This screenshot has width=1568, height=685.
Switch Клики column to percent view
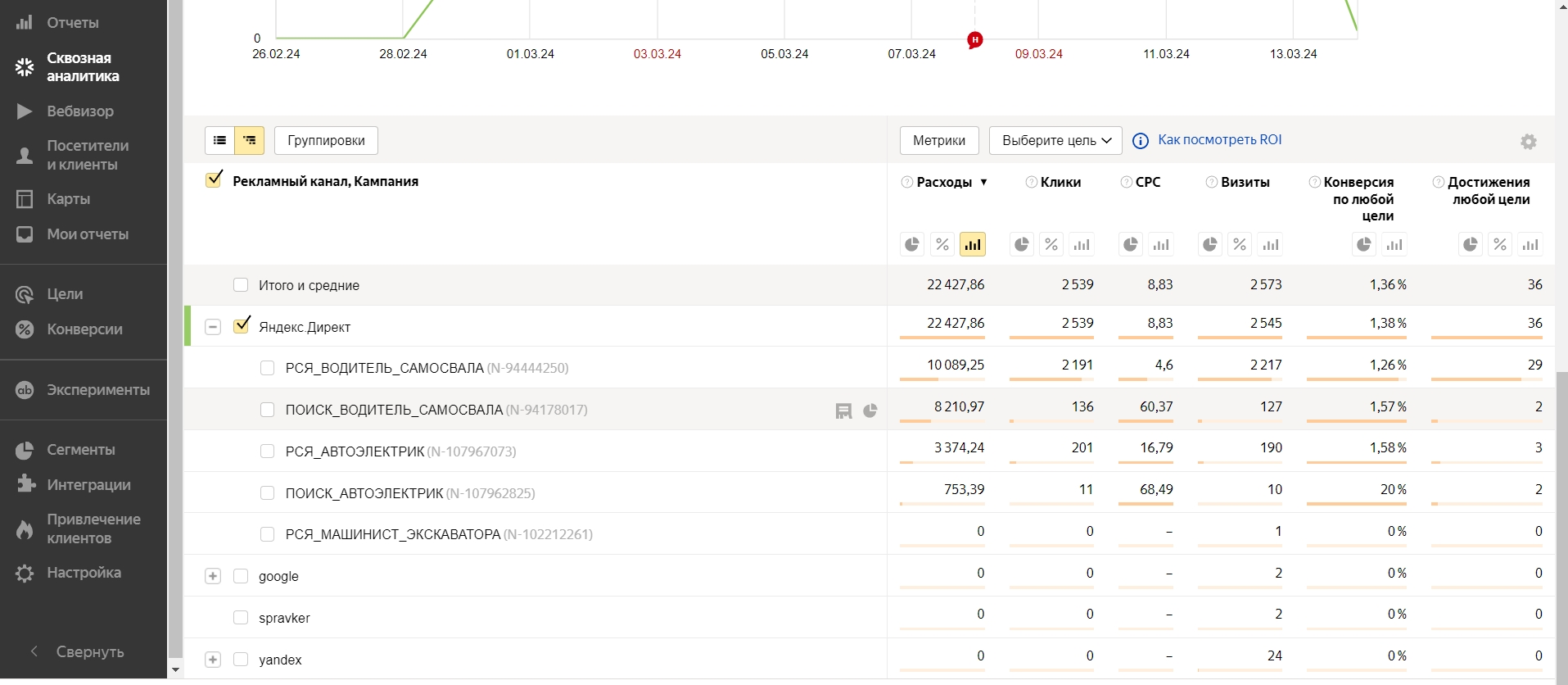pos(1051,244)
